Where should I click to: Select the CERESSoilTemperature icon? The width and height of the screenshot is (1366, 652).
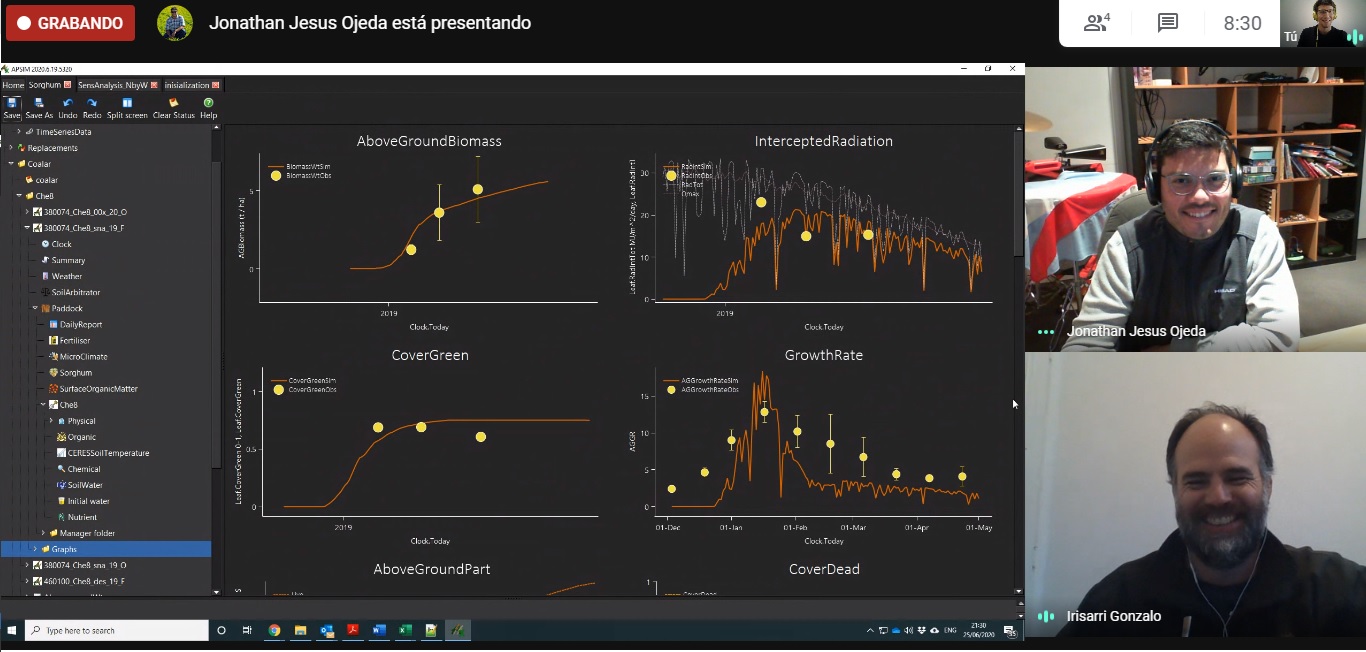[x=61, y=453]
